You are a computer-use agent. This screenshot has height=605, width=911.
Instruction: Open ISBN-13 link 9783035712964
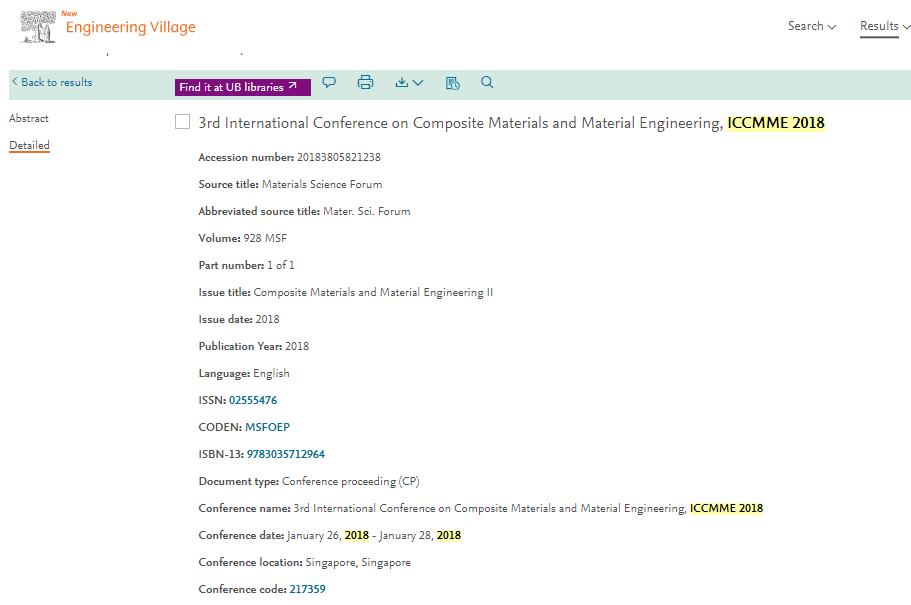[286, 454]
